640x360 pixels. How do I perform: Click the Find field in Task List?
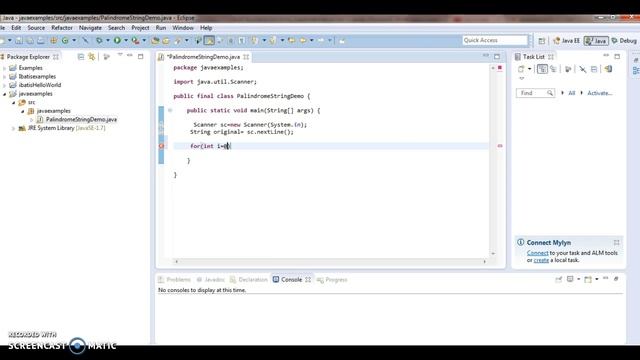[535, 93]
